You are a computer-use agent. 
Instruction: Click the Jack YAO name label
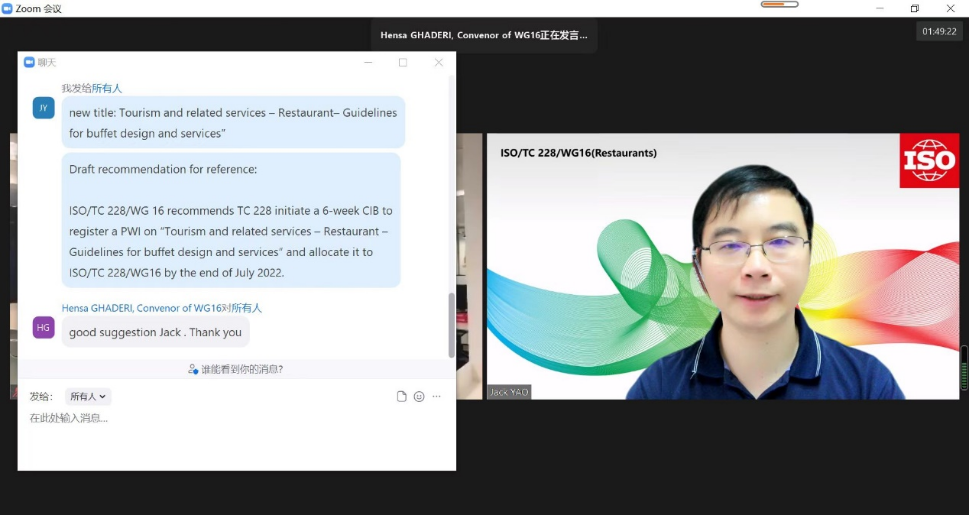[509, 392]
